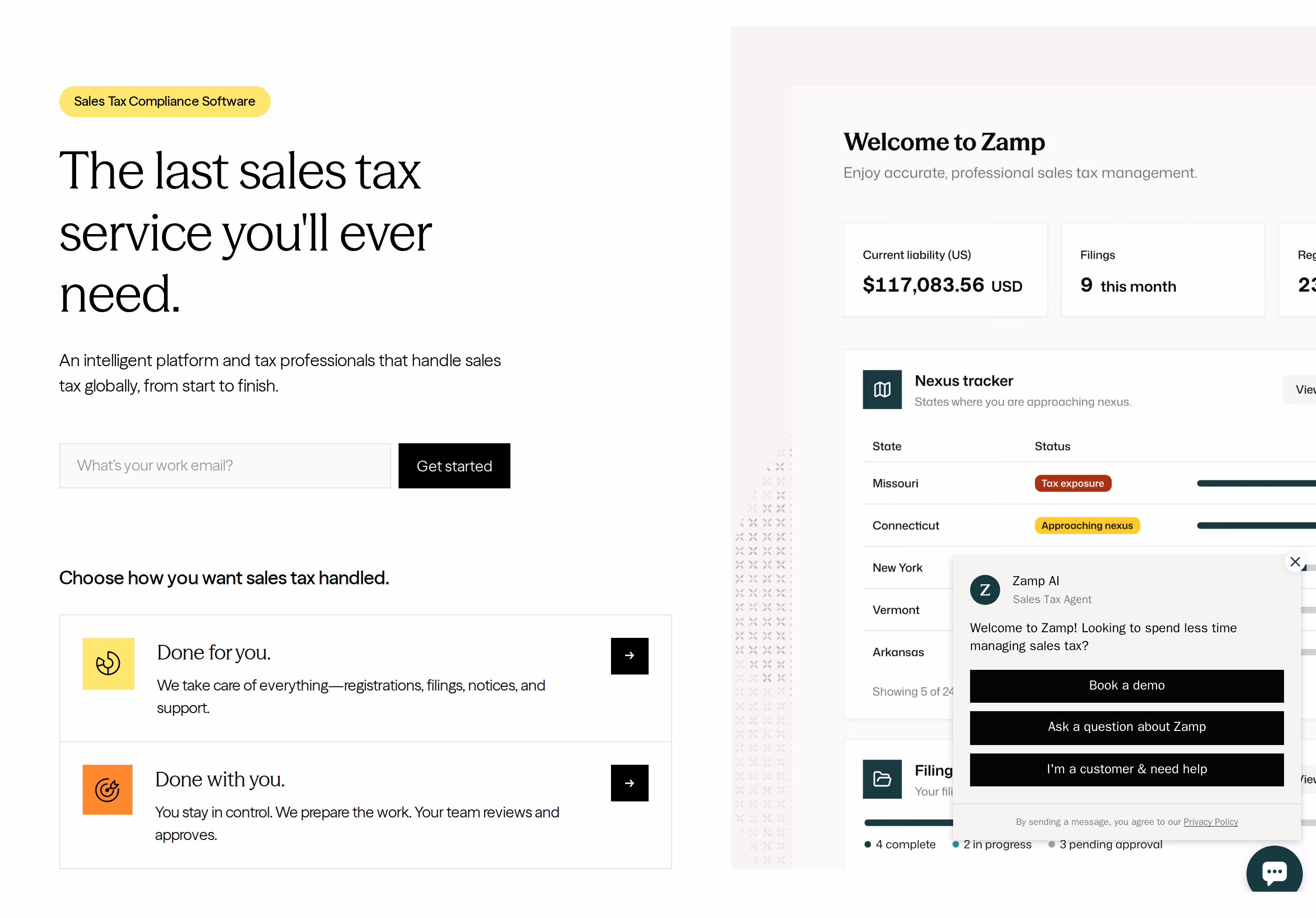Open the Privacy Policy link
The image size is (1316, 918).
(x=1211, y=822)
